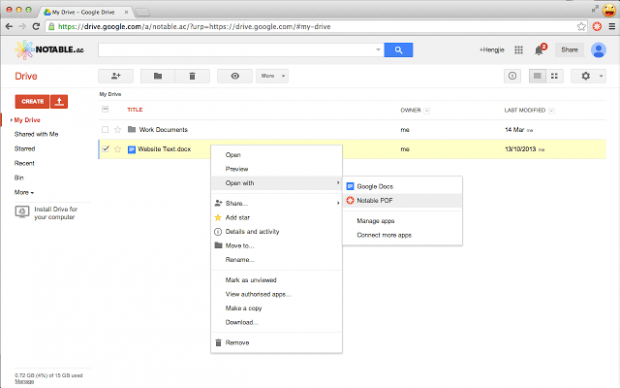Click the Work Documents folder icon

(x=132, y=129)
